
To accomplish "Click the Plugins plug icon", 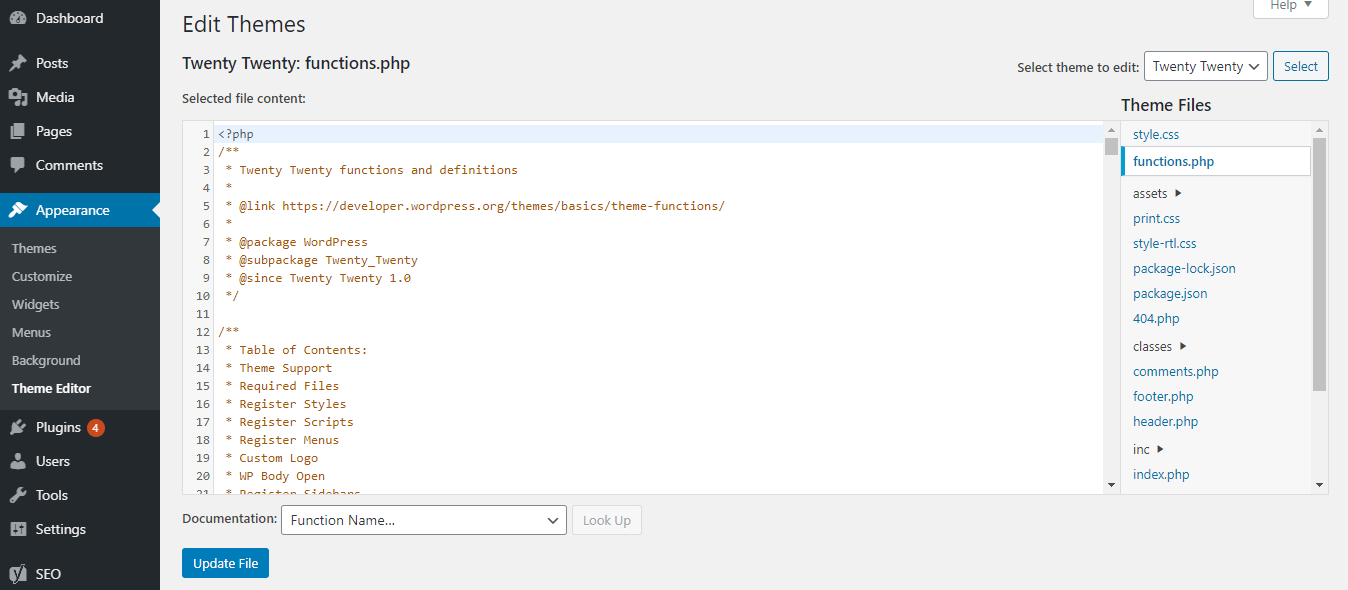I will point(18,427).
